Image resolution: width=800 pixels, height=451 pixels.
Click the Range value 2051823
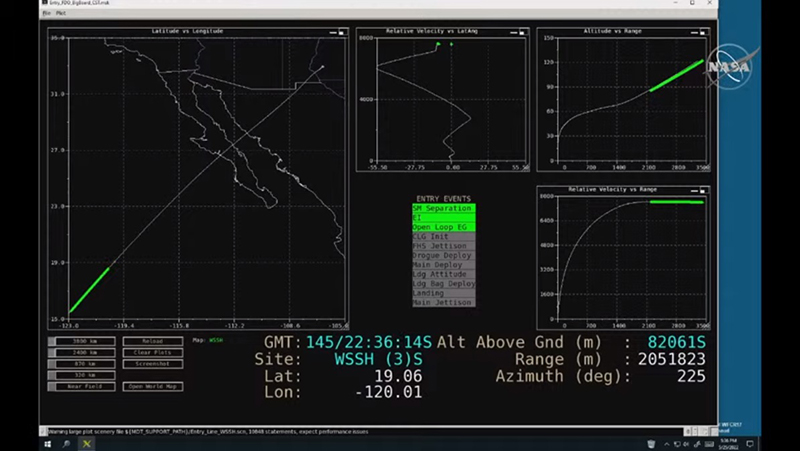pos(671,359)
